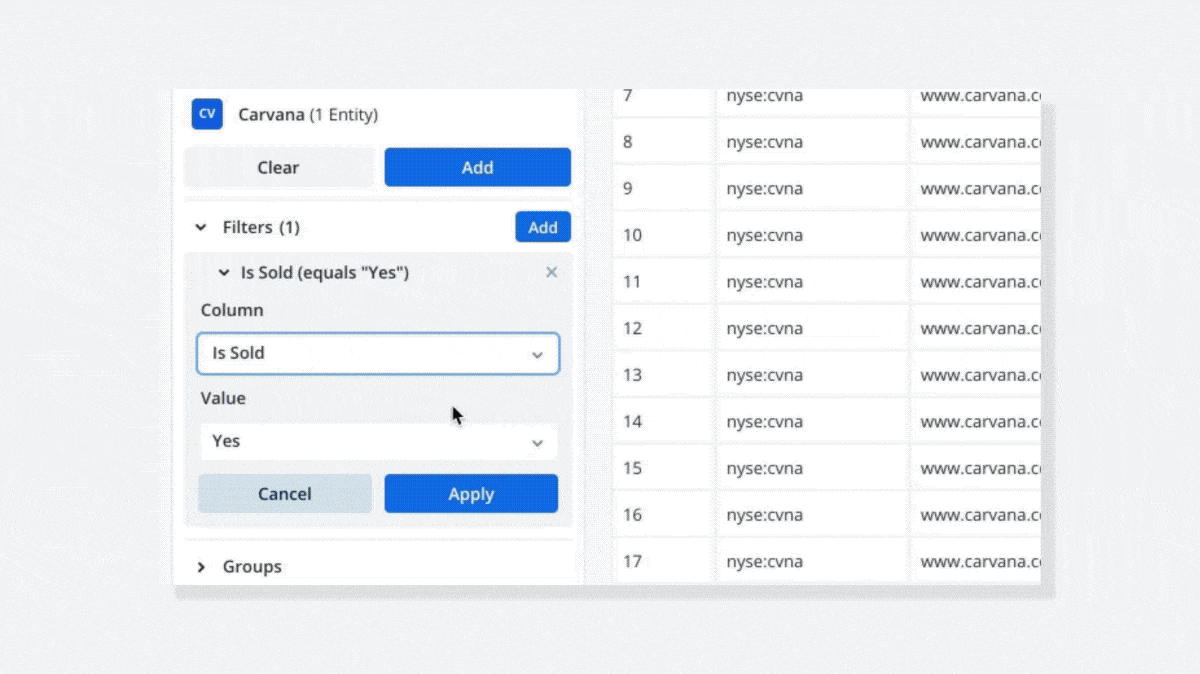1200x674 pixels.
Task: Click the row number 14 cell
Action: tap(662, 421)
